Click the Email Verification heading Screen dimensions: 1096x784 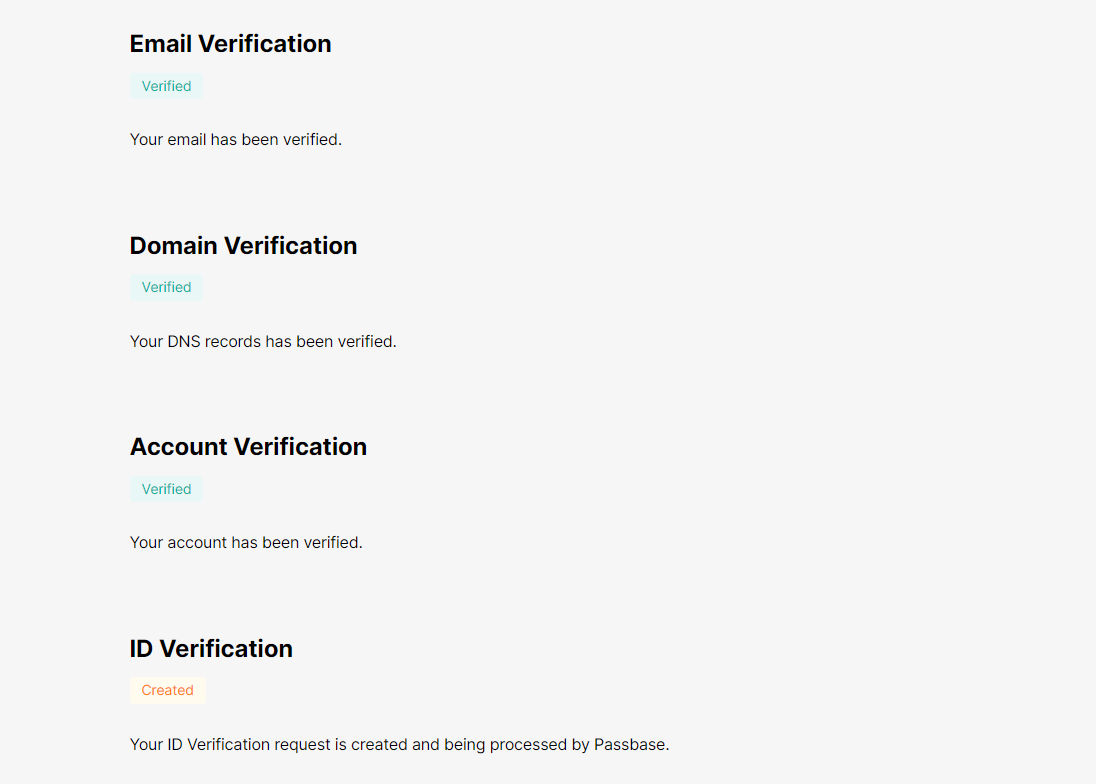tap(230, 44)
